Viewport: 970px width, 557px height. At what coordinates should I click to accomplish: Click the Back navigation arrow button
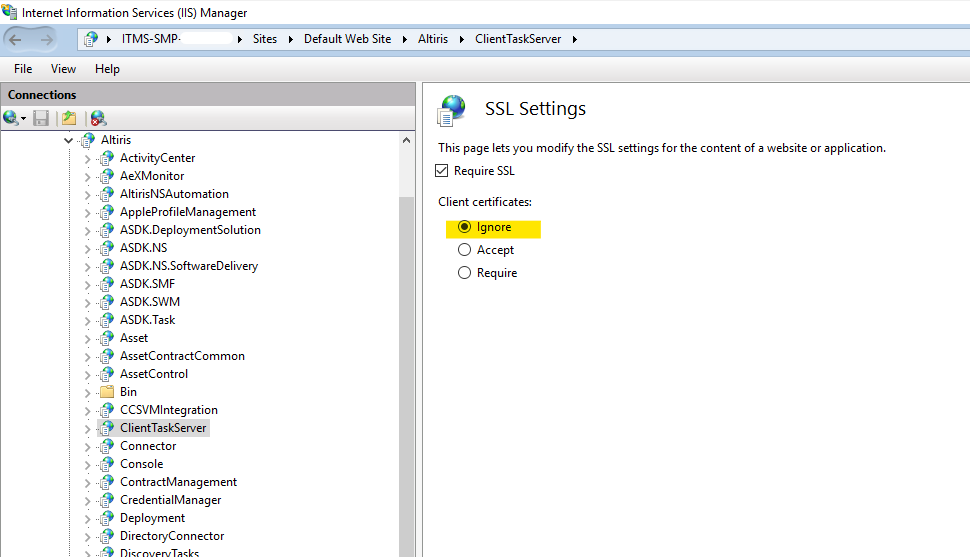pyautogui.click(x=17, y=39)
